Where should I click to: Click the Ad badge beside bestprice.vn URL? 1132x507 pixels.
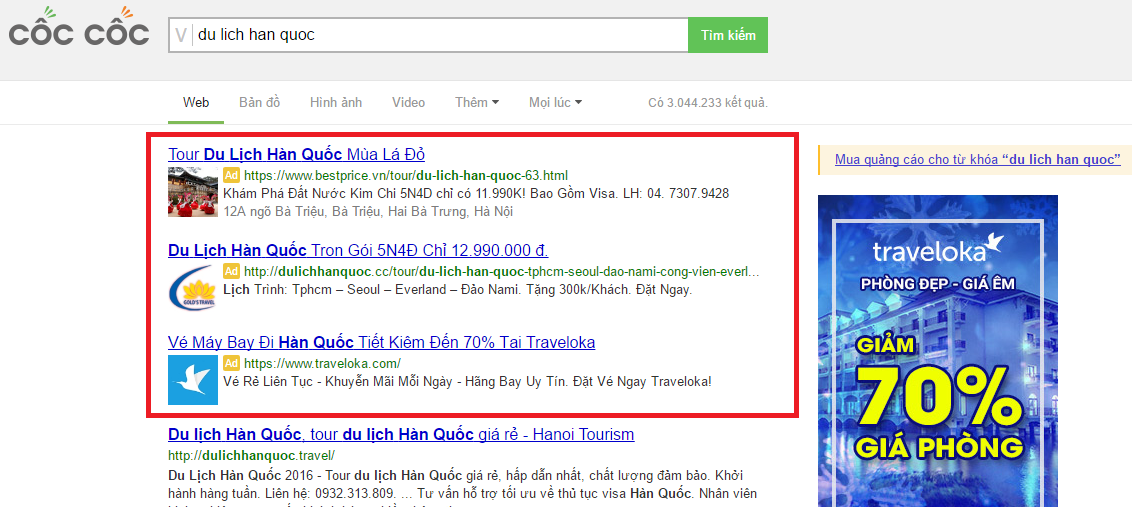(x=231, y=175)
